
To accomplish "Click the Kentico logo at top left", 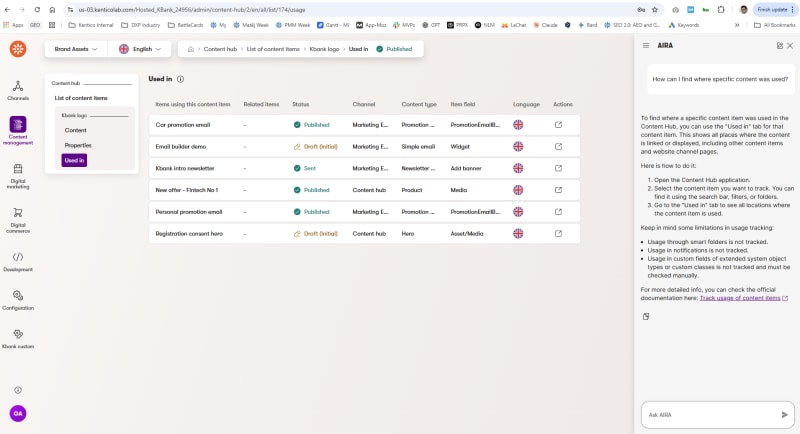I will click(18, 49).
